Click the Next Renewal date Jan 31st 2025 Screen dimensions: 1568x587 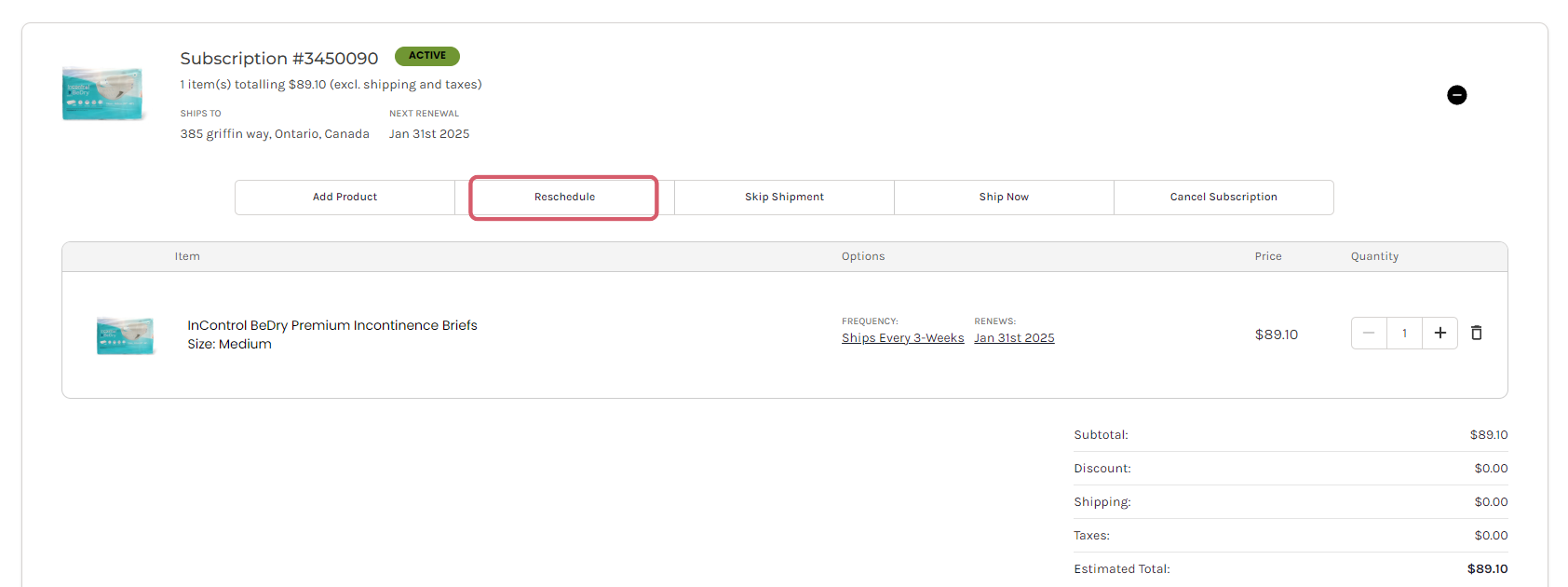click(x=429, y=134)
